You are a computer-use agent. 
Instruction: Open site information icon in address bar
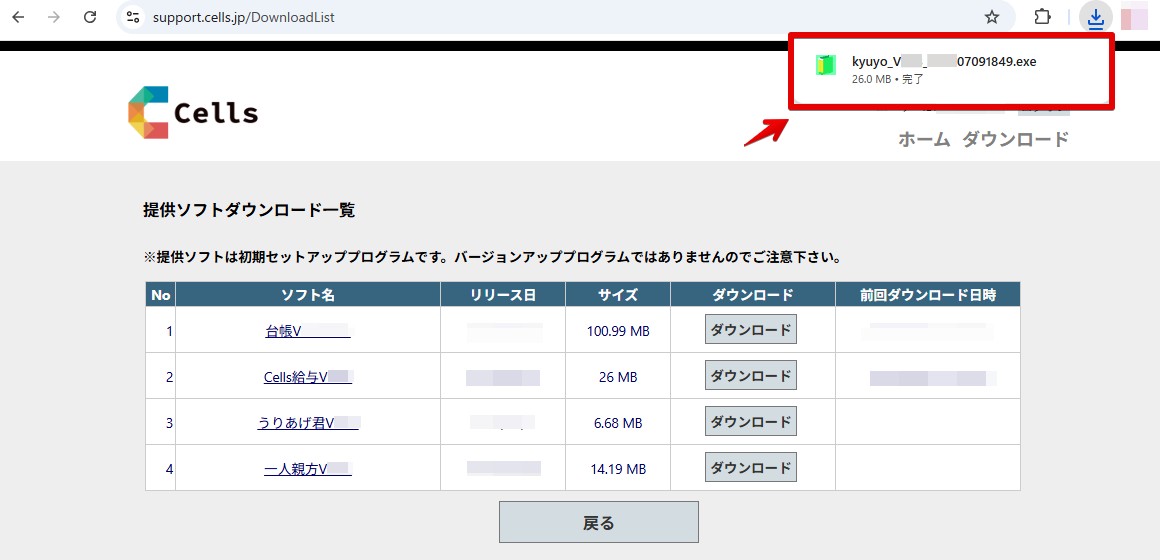pos(133,17)
